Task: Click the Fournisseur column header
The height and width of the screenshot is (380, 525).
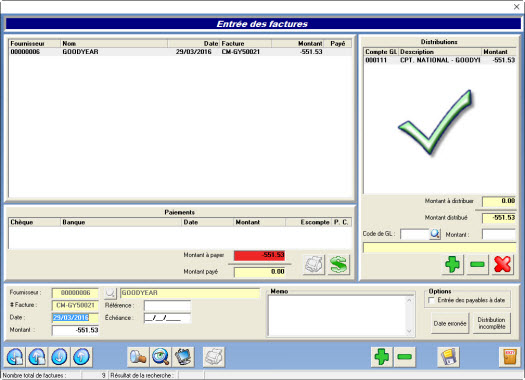Action: click(x=34, y=44)
